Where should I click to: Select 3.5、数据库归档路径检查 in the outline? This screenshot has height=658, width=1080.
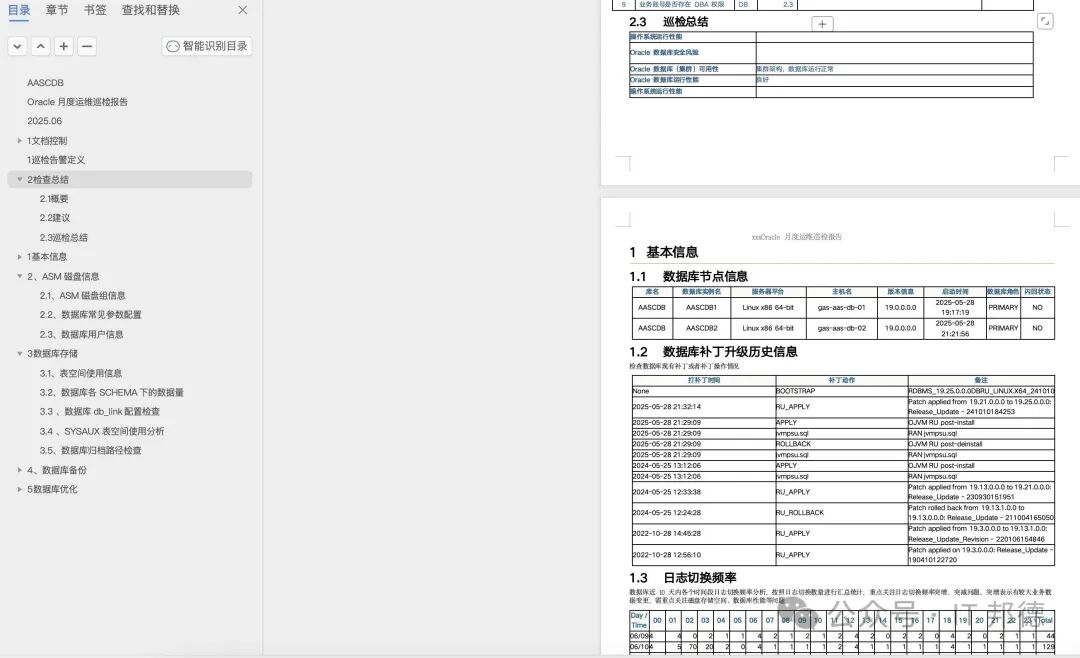click(x=90, y=451)
